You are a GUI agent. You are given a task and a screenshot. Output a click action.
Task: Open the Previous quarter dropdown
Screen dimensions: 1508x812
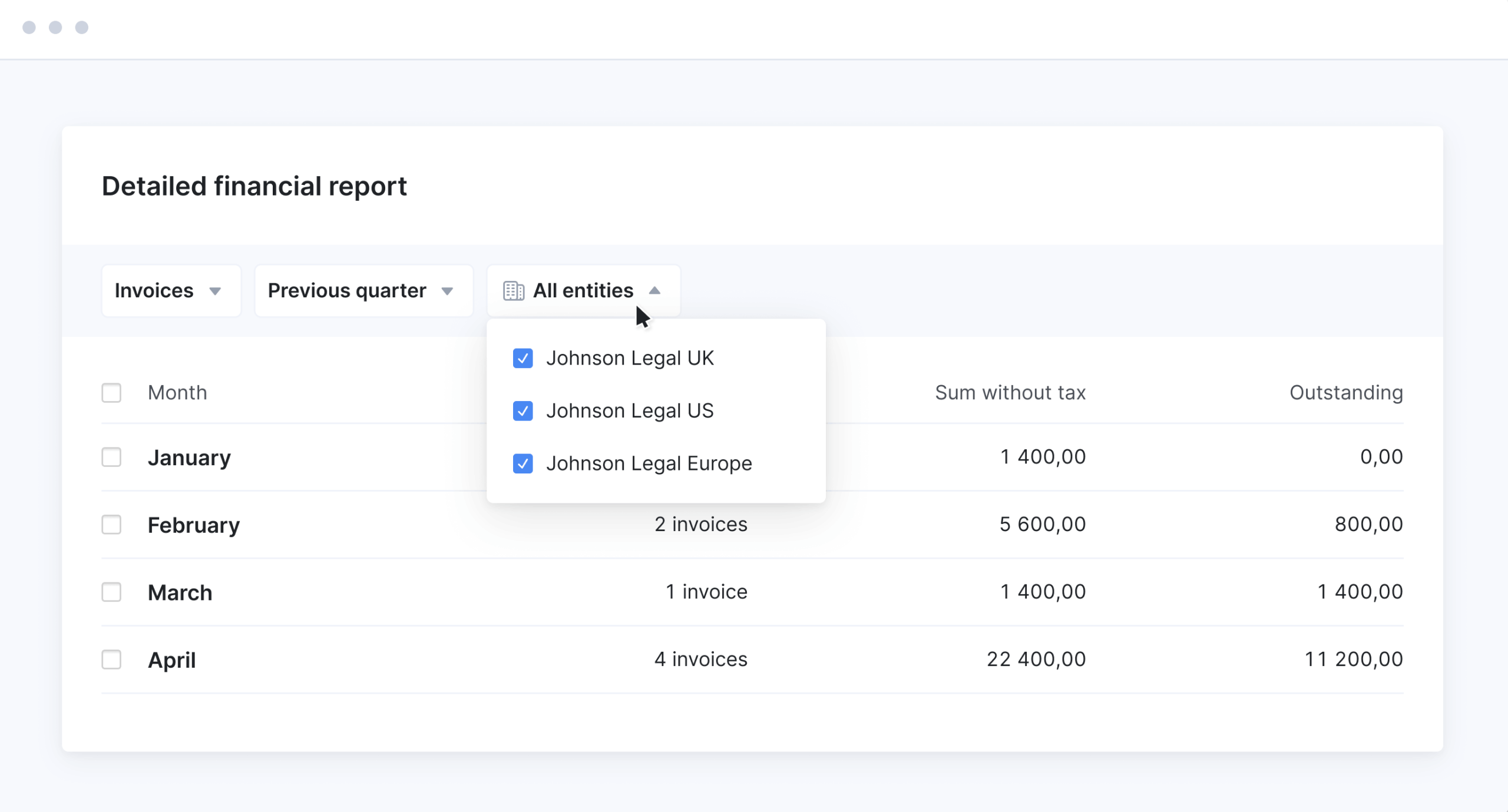tap(363, 291)
